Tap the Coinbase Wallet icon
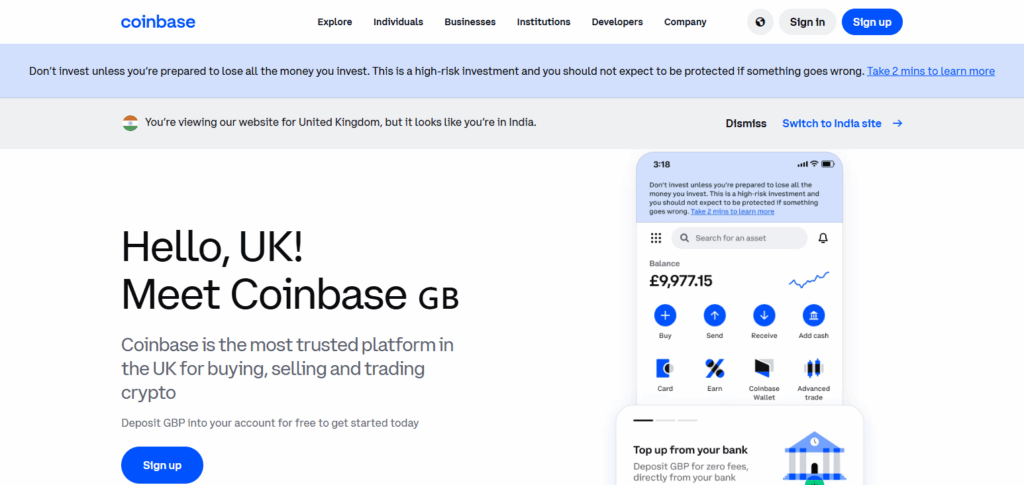1024x485 pixels. (x=764, y=369)
